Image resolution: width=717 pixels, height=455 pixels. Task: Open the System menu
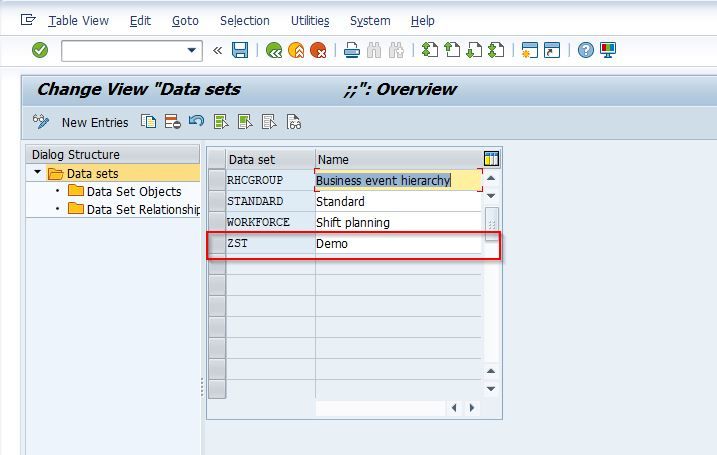click(370, 21)
